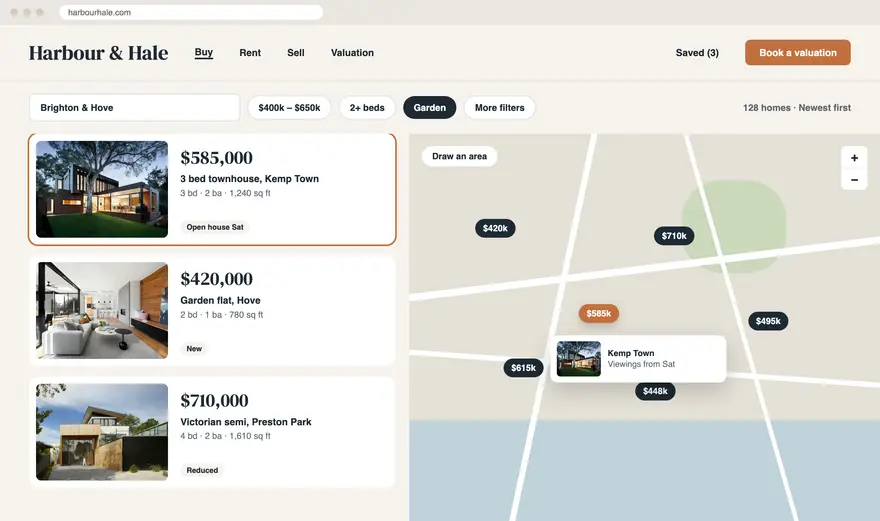Screen dimensions: 880x521
Task: Zoom out the map with minus button
Action: 854,180
